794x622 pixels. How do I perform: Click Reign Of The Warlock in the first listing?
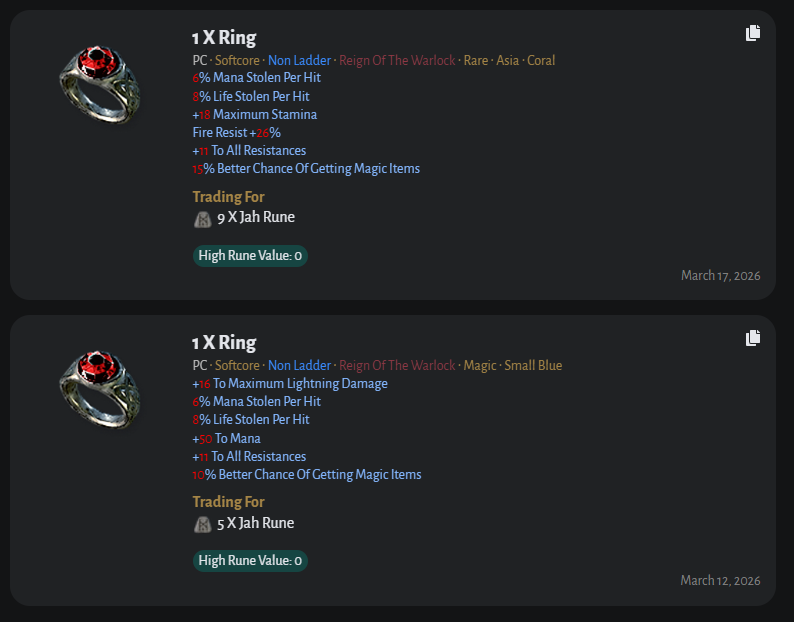pyautogui.click(x=397, y=60)
